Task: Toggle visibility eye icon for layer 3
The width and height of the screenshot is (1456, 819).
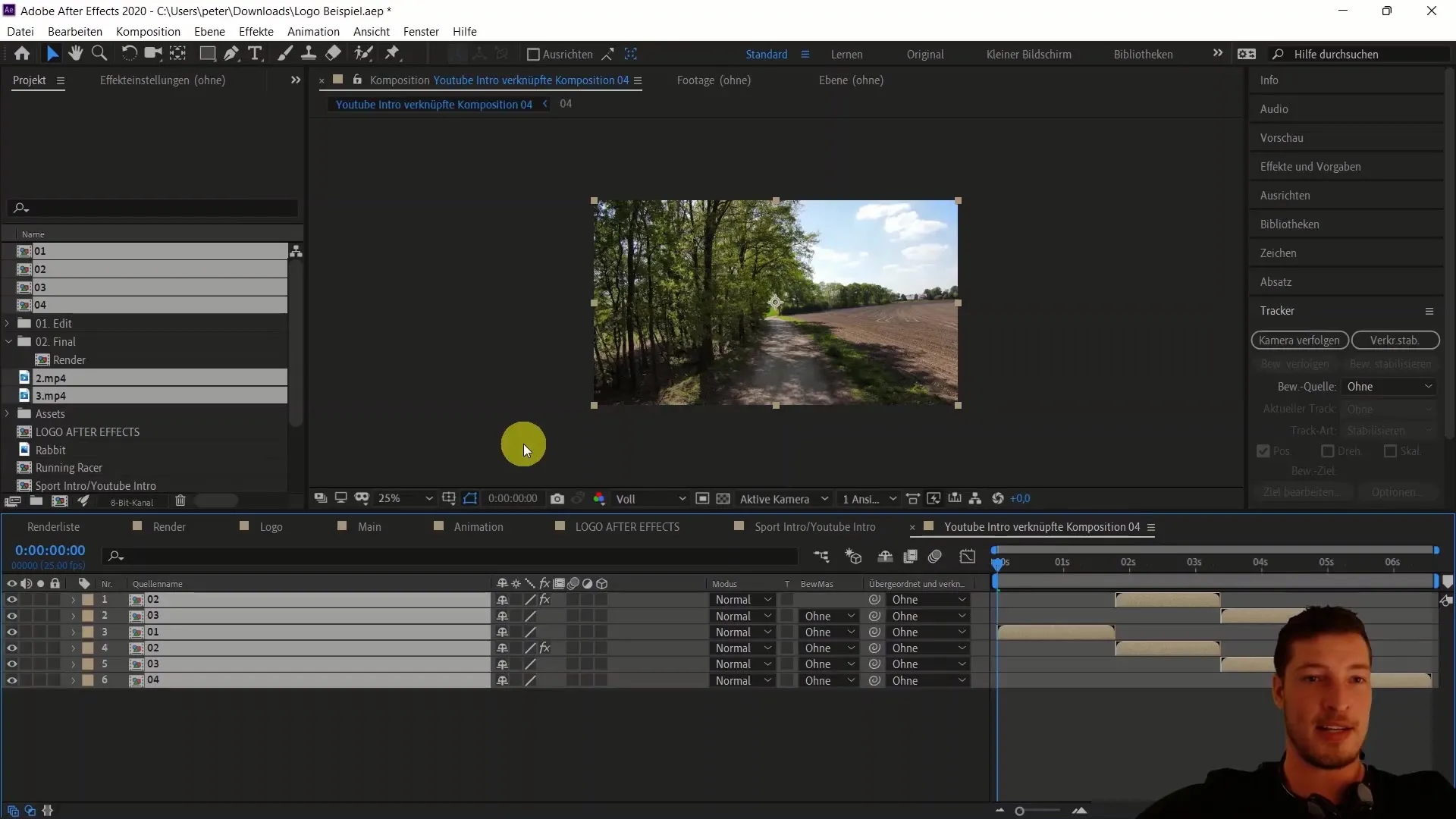Action: coord(11,631)
